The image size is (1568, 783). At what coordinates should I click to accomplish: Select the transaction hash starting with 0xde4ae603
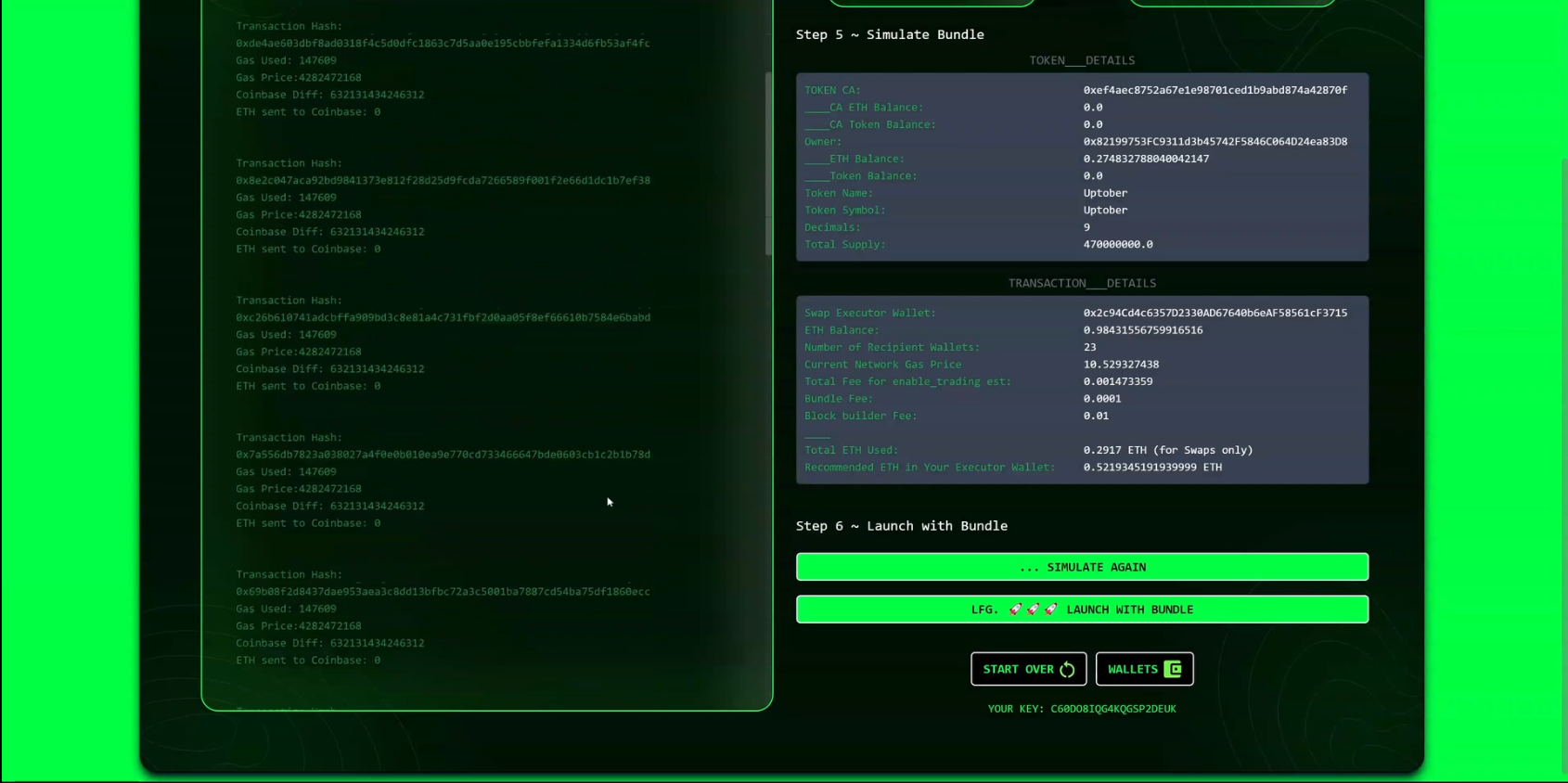(x=443, y=44)
